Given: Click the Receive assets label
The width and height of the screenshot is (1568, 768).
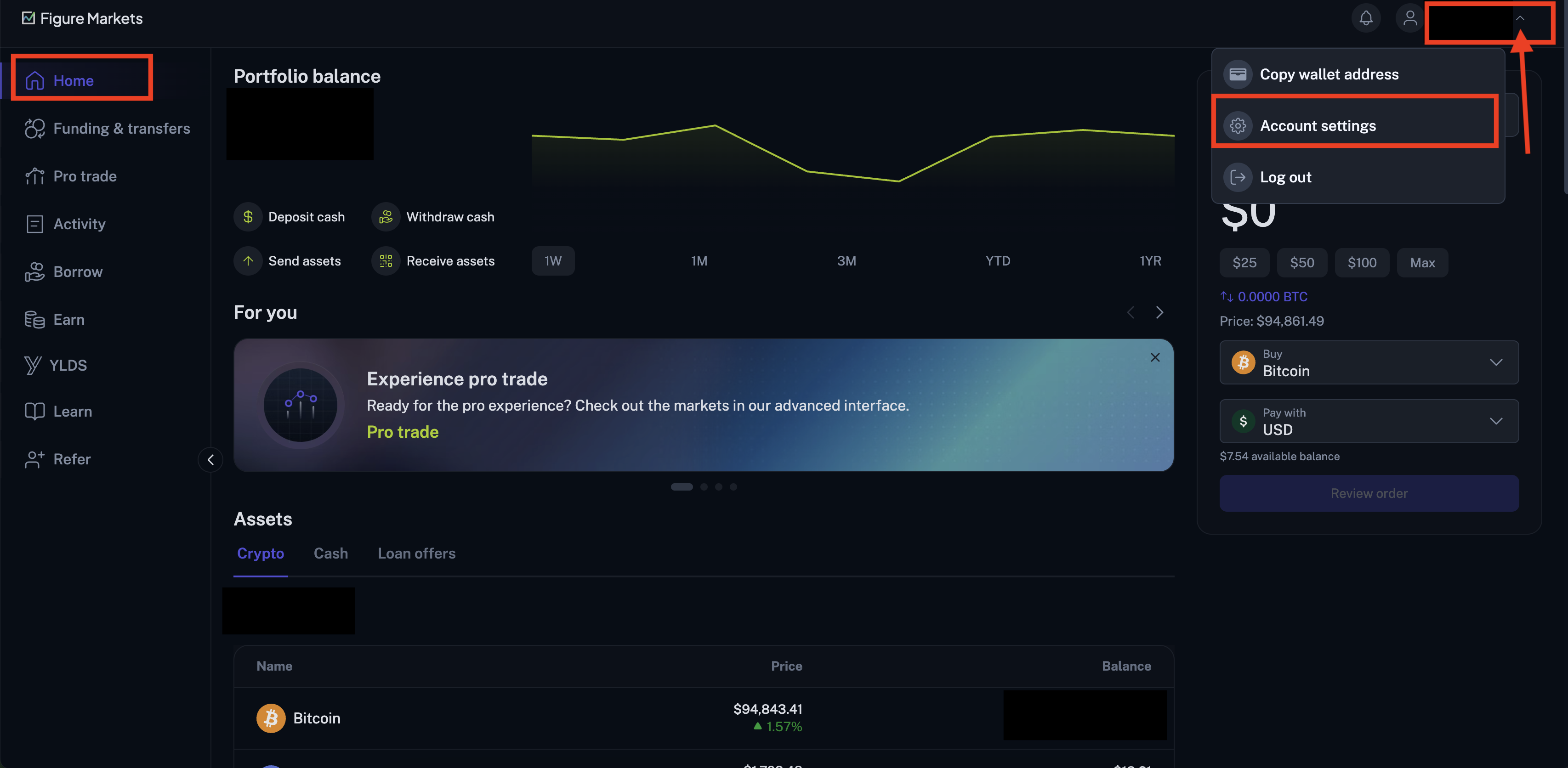Looking at the screenshot, I should [450, 261].
